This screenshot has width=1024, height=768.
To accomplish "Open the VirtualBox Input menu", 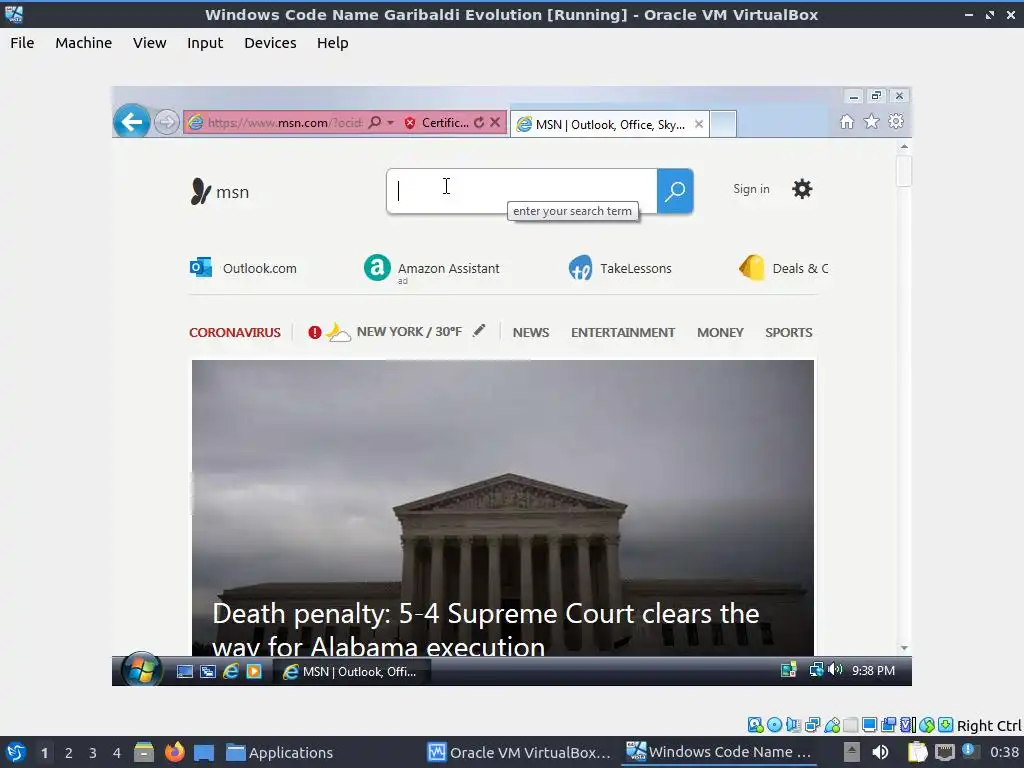I will (205, 43).
